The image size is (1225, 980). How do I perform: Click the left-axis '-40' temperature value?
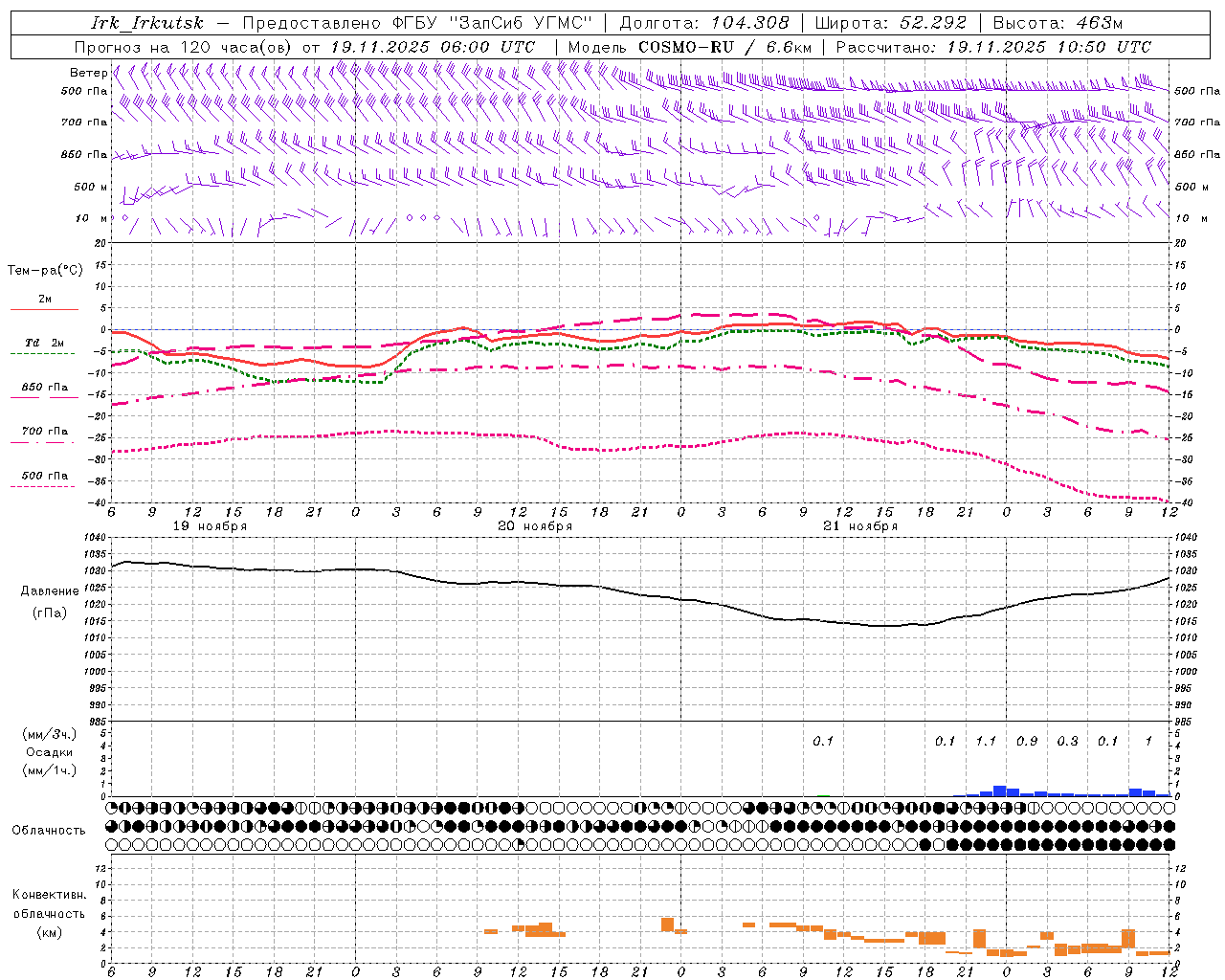point(97,503)
